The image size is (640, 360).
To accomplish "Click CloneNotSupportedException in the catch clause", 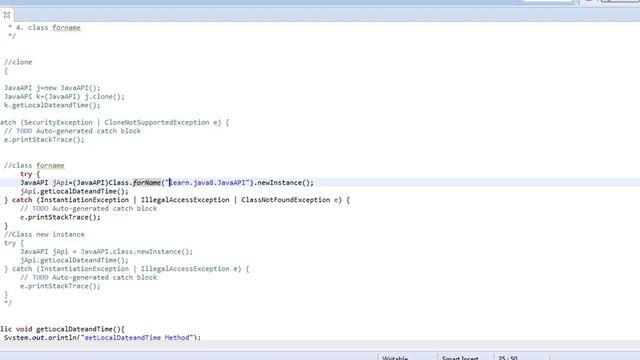I will point(157,122).
